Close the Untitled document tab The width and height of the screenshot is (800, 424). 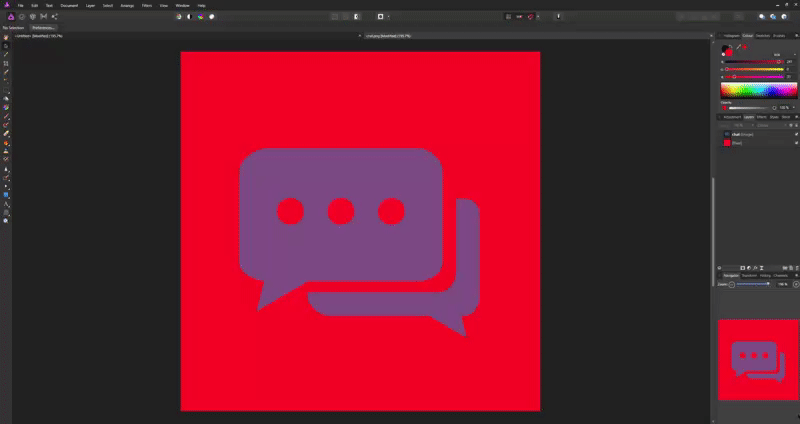360,36
